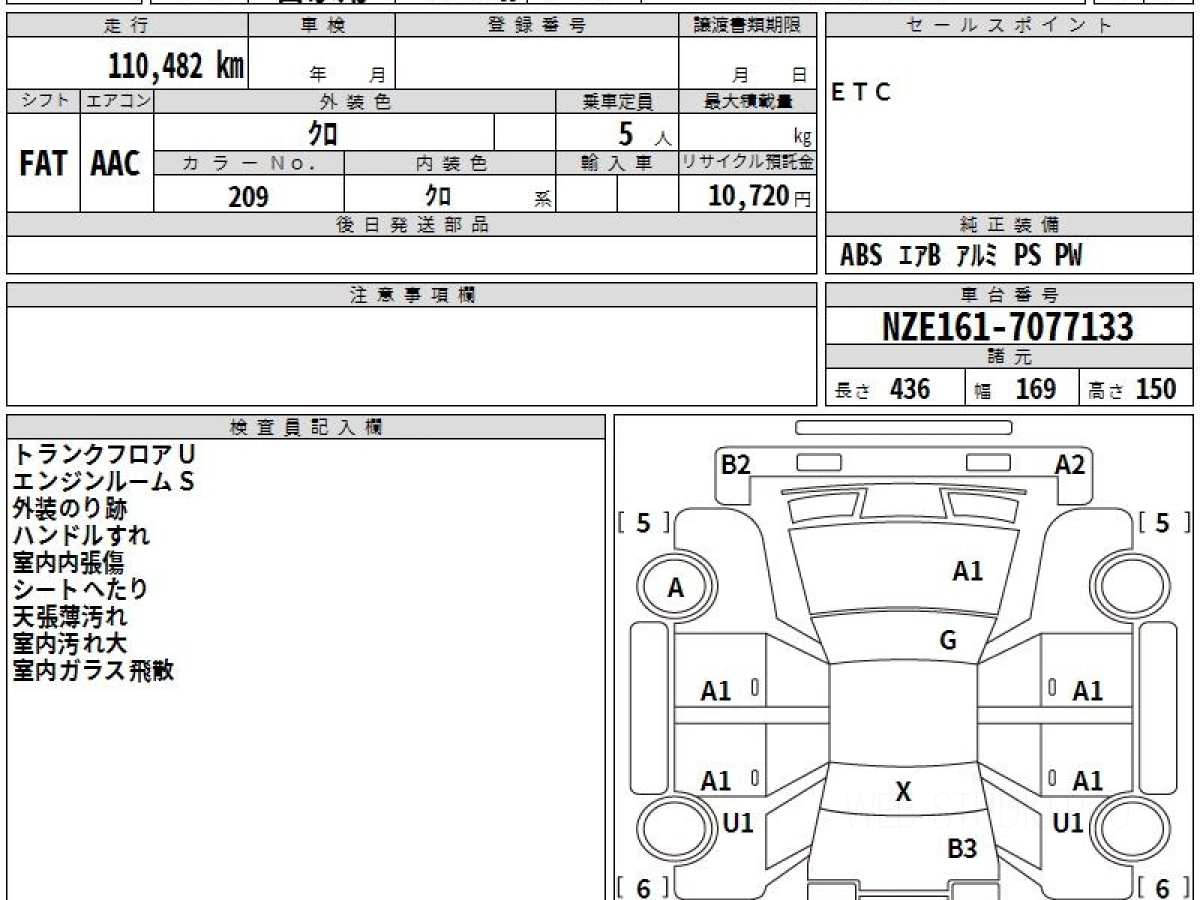Click the mileage value 110,482 km
The width and height of the screenshot is (1200, 900).
(x=175, y=66)
